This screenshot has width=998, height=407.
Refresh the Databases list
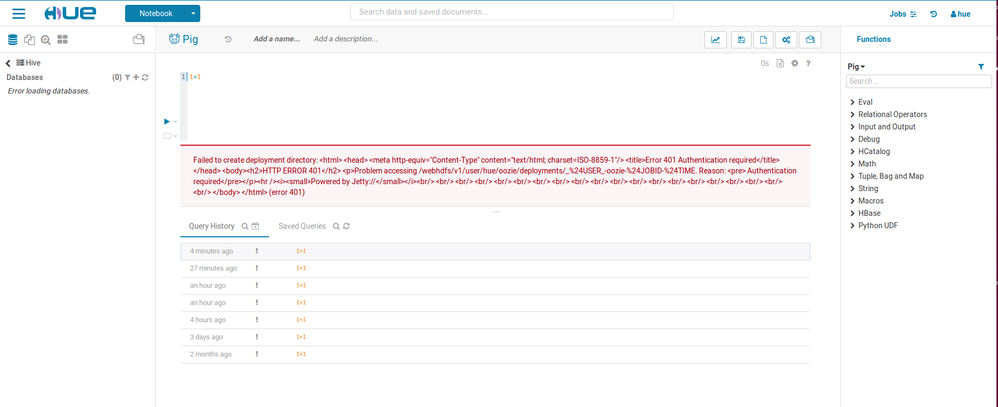tap(146, 77)
